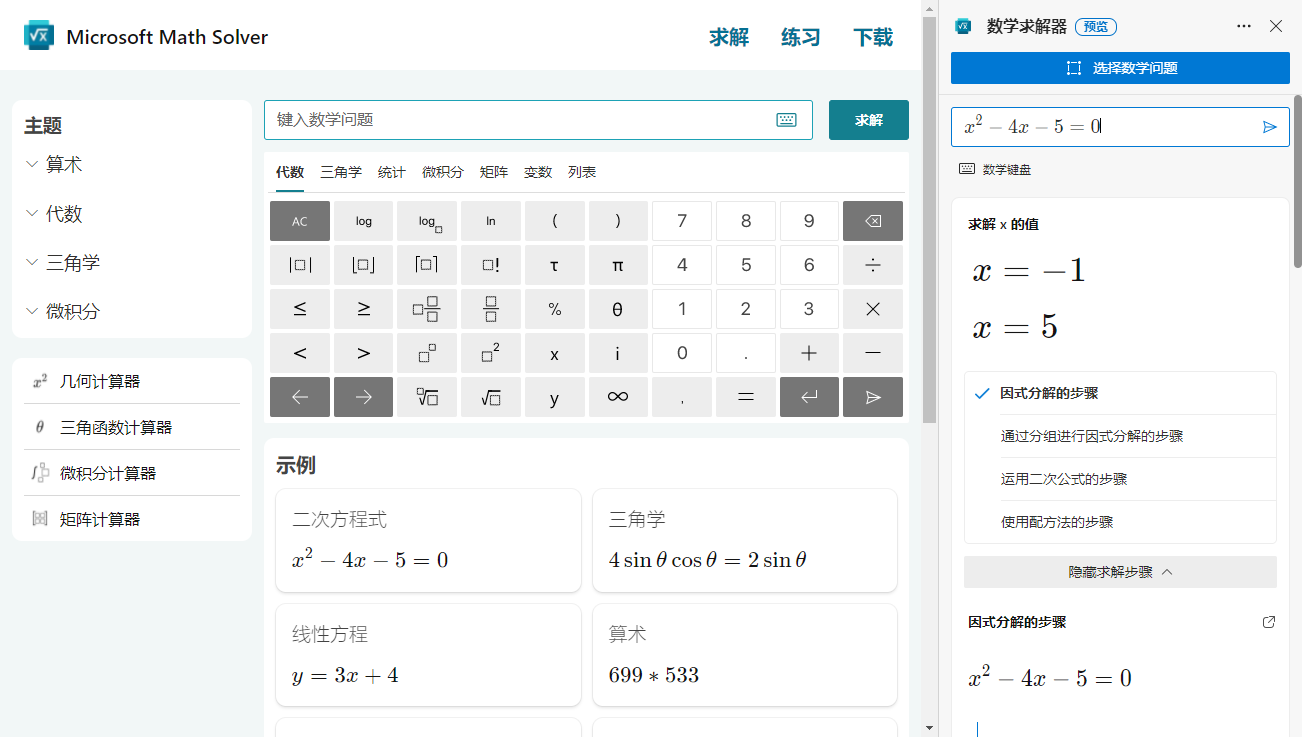
Task: Switch to the 统计 keypad tab
Action: tap(392, 172)
